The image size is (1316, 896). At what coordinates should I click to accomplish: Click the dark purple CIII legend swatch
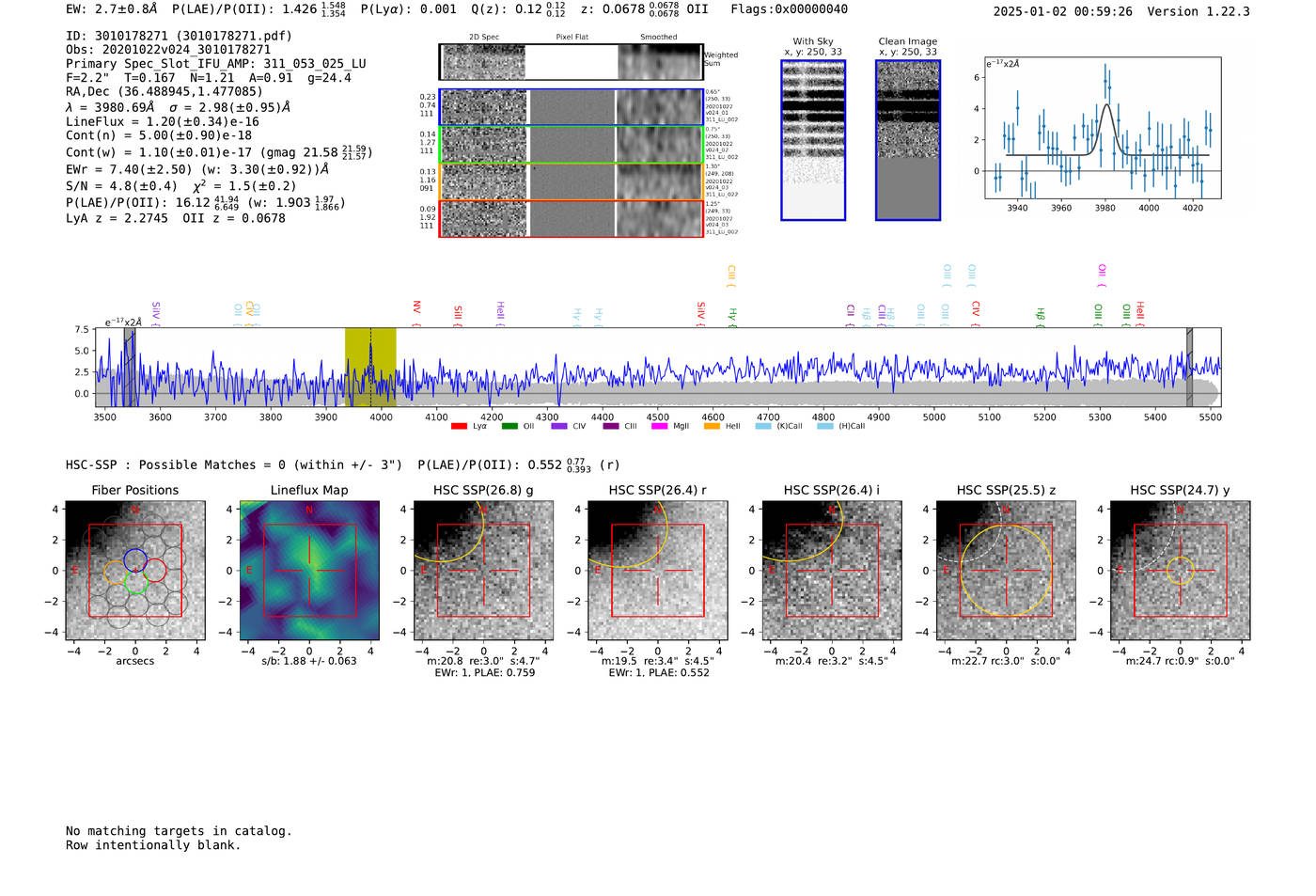point(611,426)
